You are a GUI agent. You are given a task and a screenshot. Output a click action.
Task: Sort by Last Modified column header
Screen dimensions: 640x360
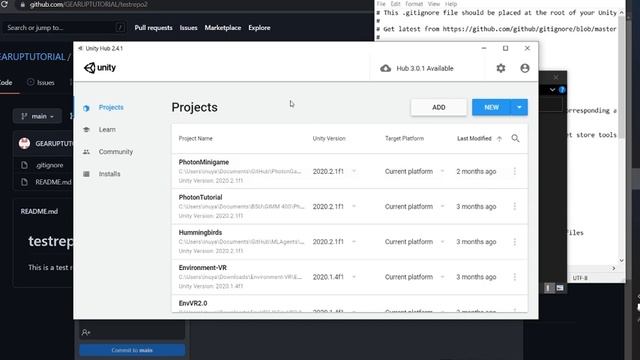click(474, 138)
